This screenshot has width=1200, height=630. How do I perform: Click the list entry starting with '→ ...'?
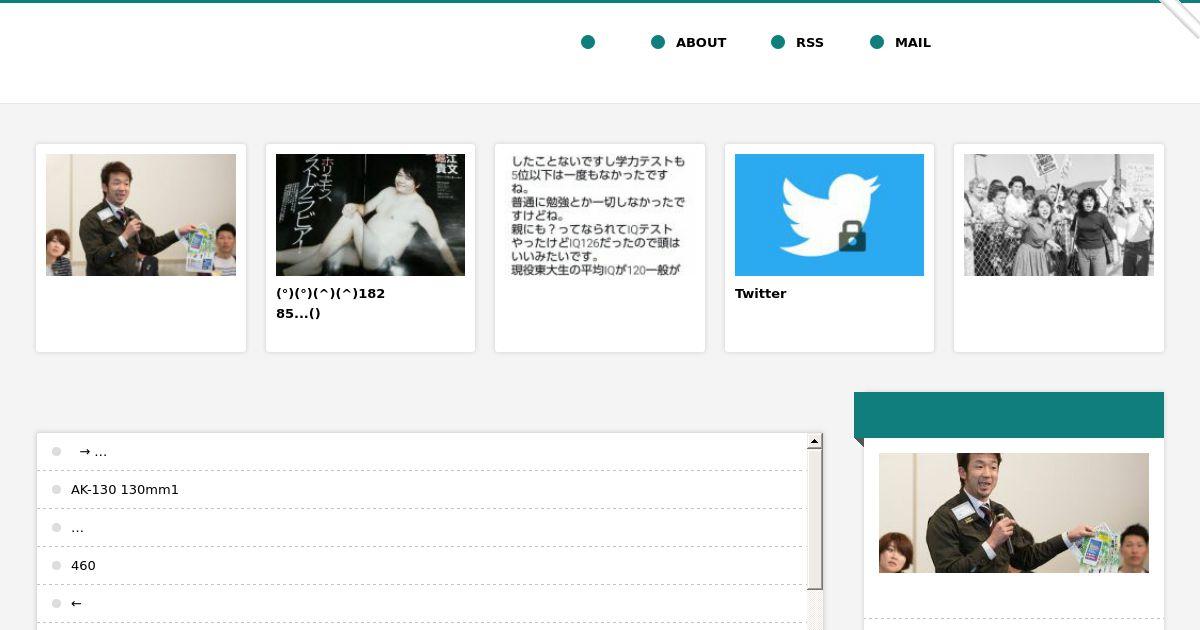[93, 451]
